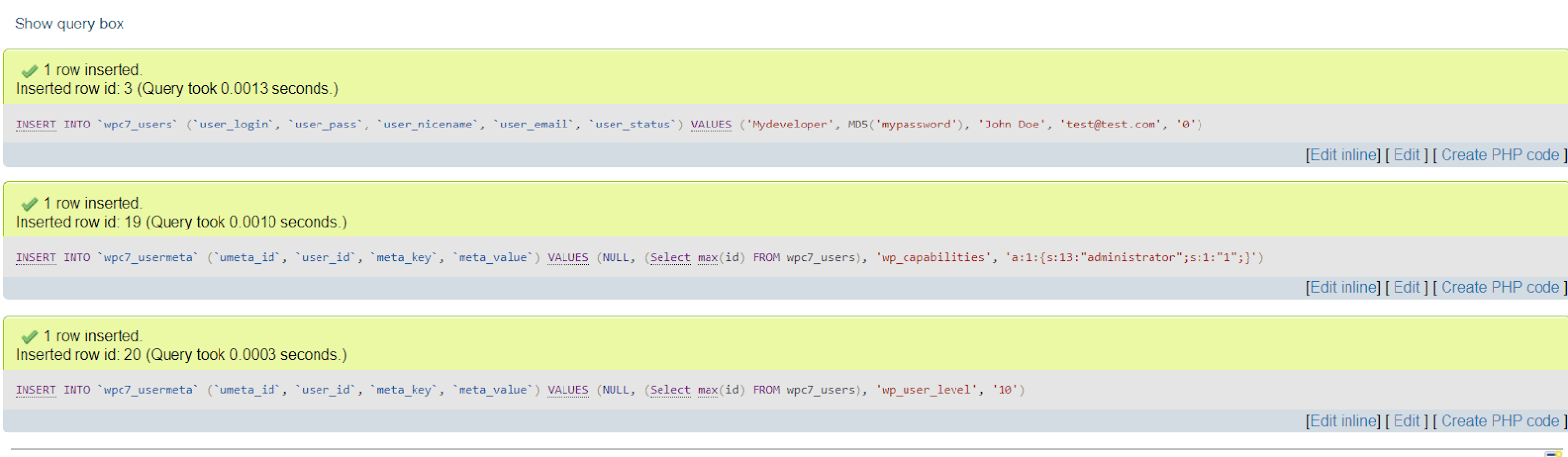The width and height of the screenshot is (1568, 457).
Task: Click `wpc7_usermeta` table name in wp_user_level query
Action: click(x=148, y=390)
